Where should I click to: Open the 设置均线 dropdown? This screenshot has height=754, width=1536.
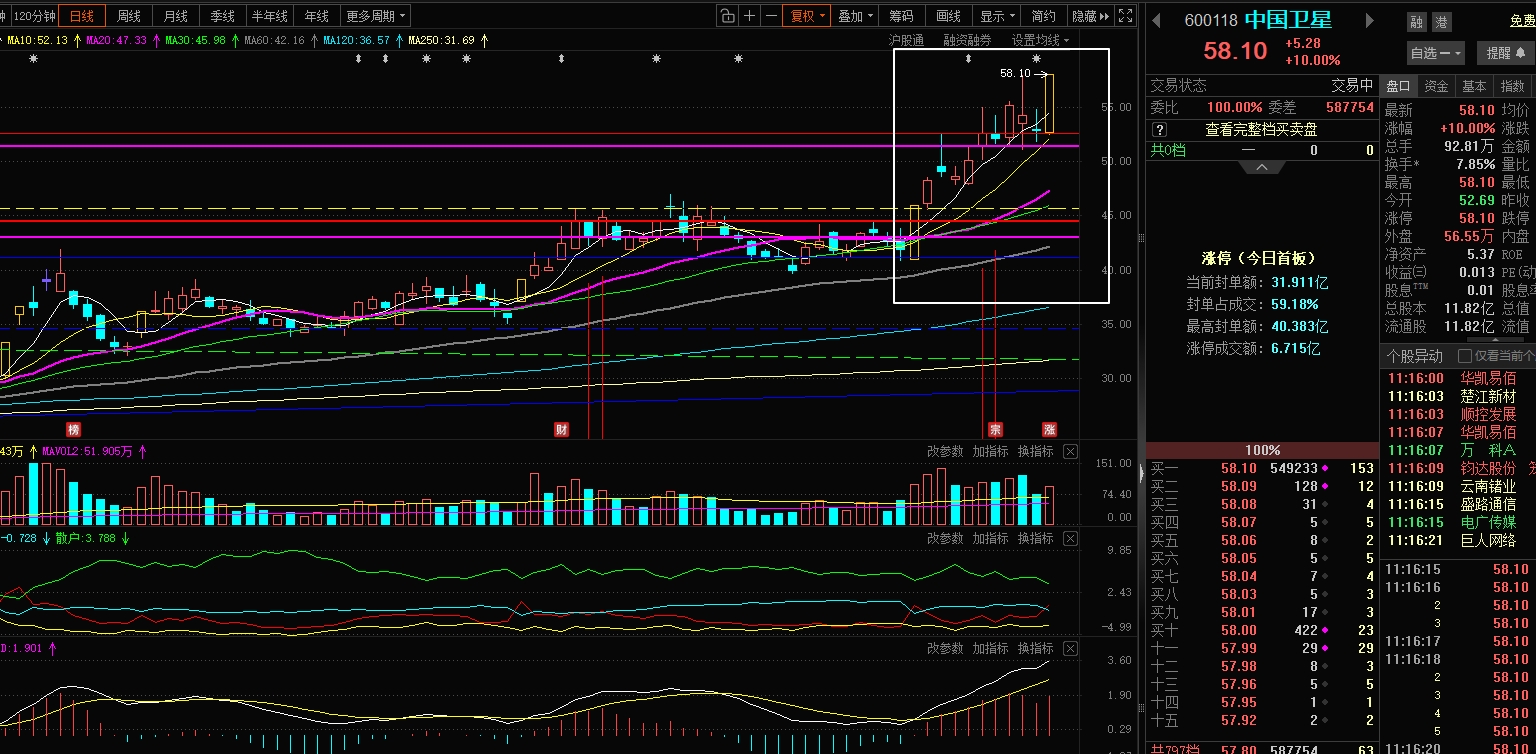1040,40
